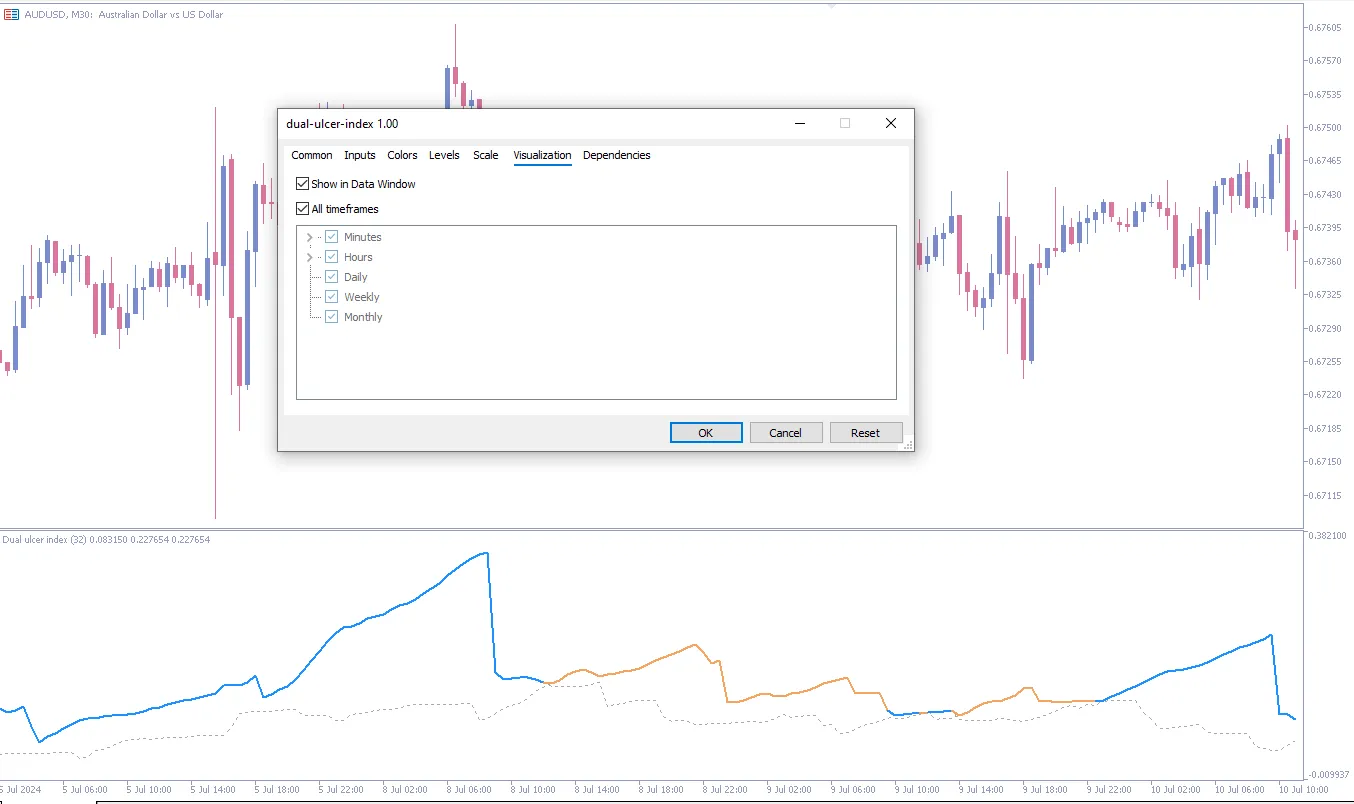This screenshot has height=804, width=1354.
Task: Switch to the Common tab
Action: pyautogui.click(x=312, y=155)
